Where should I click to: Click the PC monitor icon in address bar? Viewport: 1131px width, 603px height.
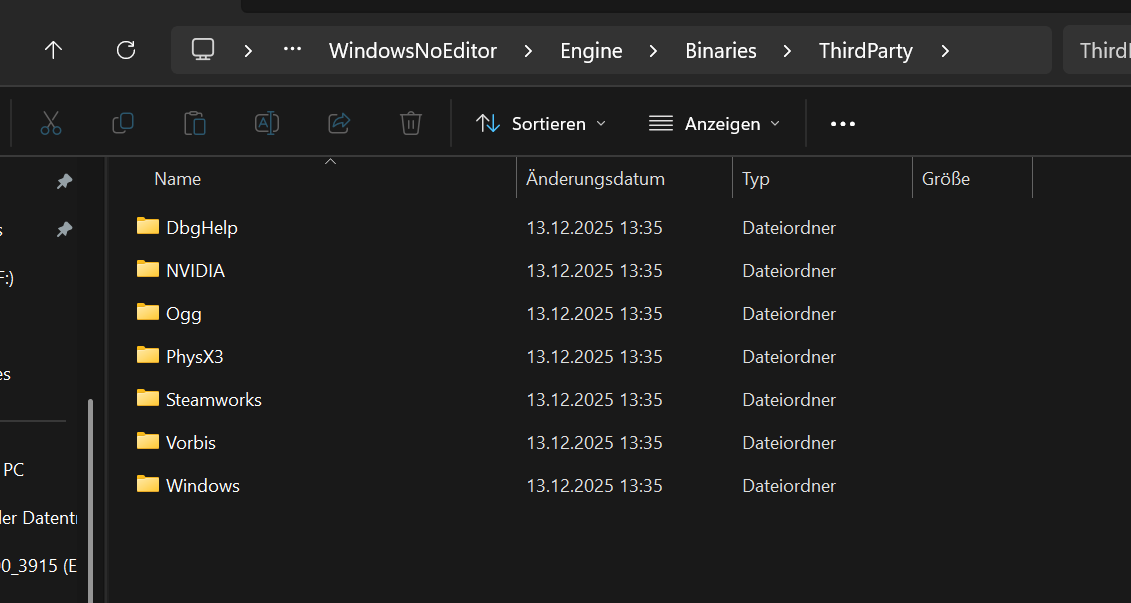coord(204,50)
